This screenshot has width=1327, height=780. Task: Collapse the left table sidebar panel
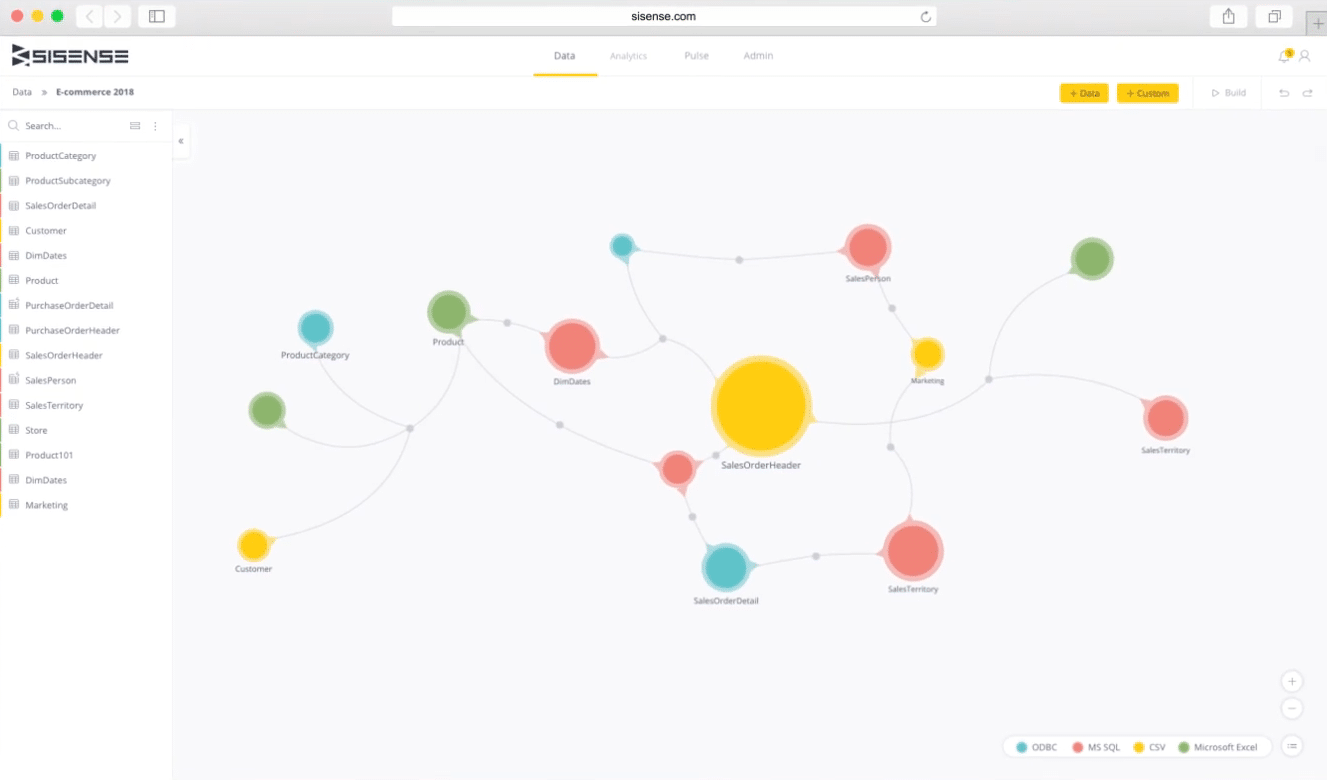[181, 141]
